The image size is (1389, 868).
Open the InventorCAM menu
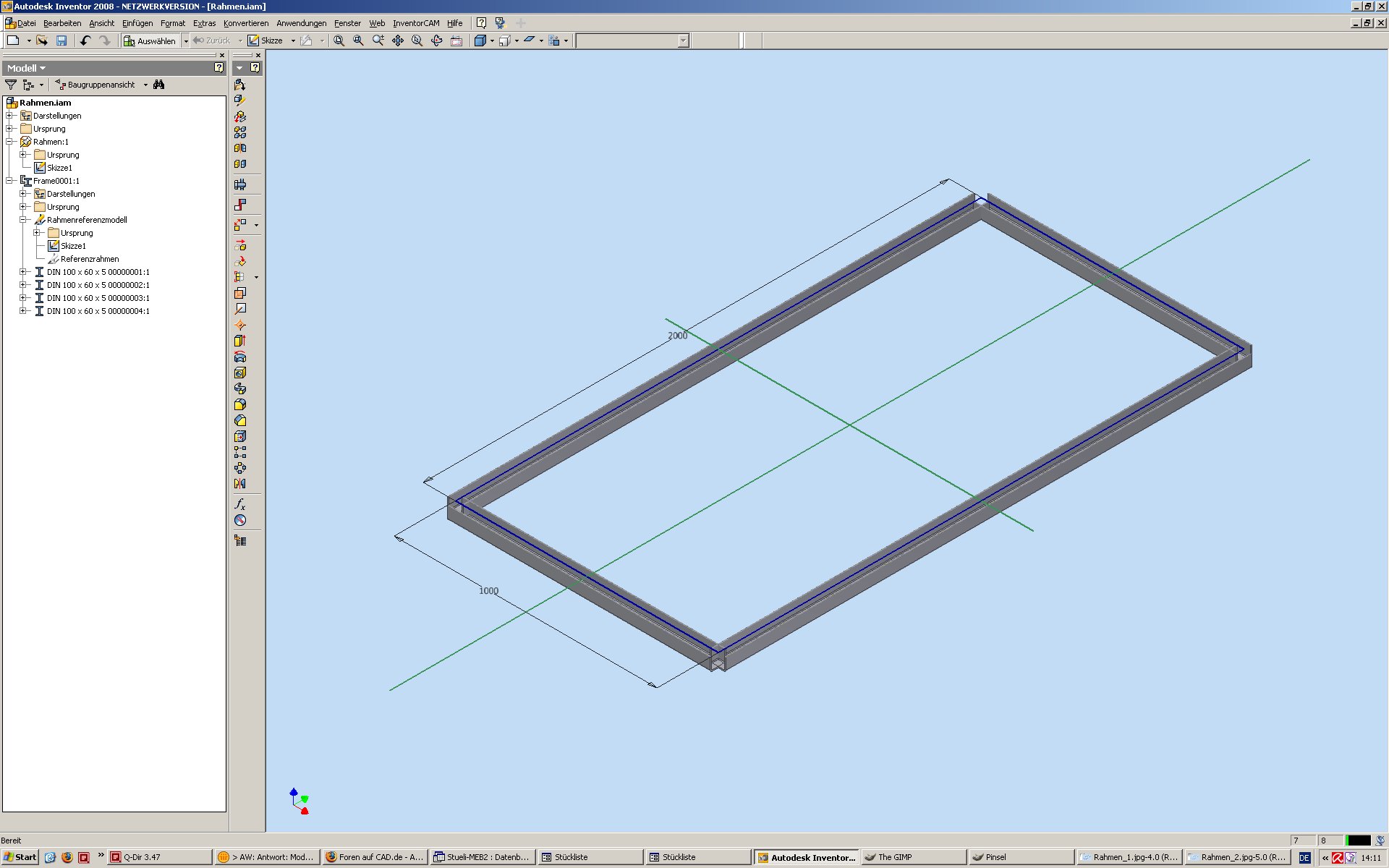(416, 23)
